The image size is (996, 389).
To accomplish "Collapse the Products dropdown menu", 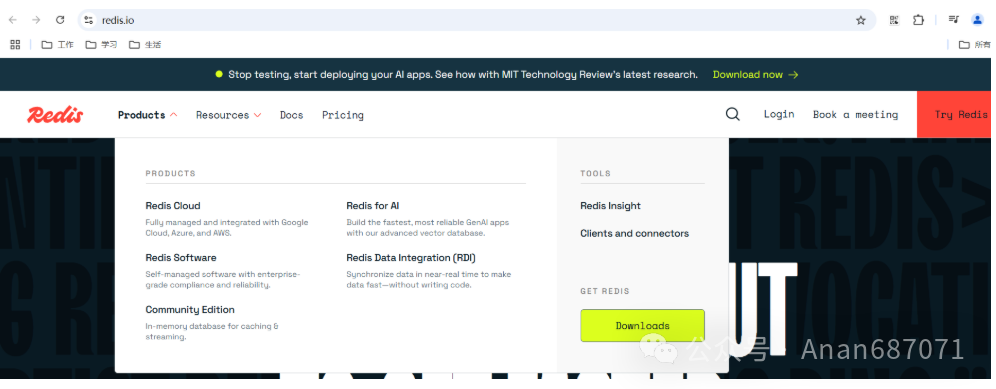I will (x=147, y=115).
